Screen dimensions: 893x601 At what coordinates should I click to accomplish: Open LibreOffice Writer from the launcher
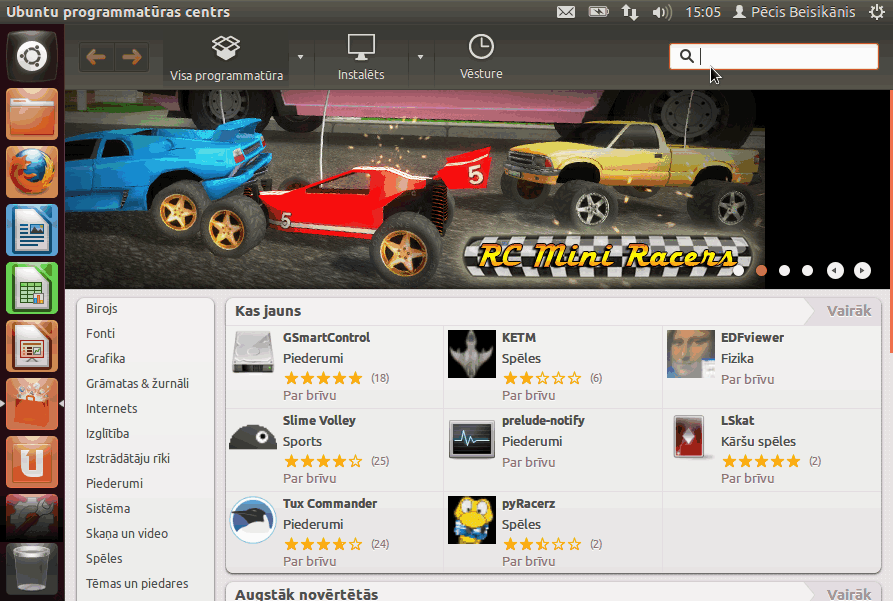tap(32, 230)
